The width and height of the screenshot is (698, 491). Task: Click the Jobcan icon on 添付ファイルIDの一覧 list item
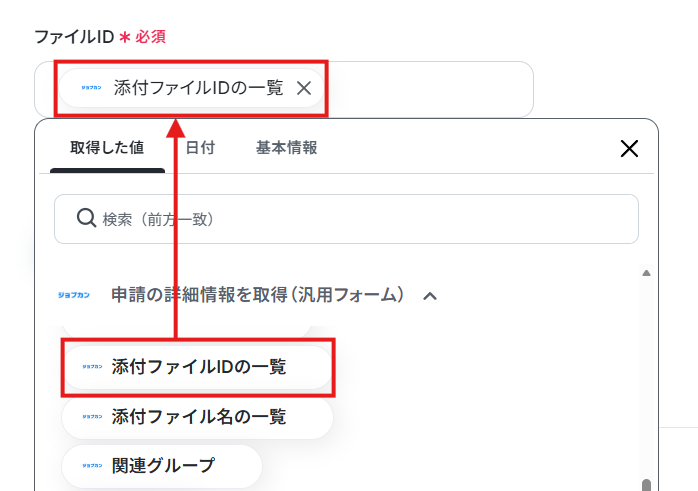[93, 367]
